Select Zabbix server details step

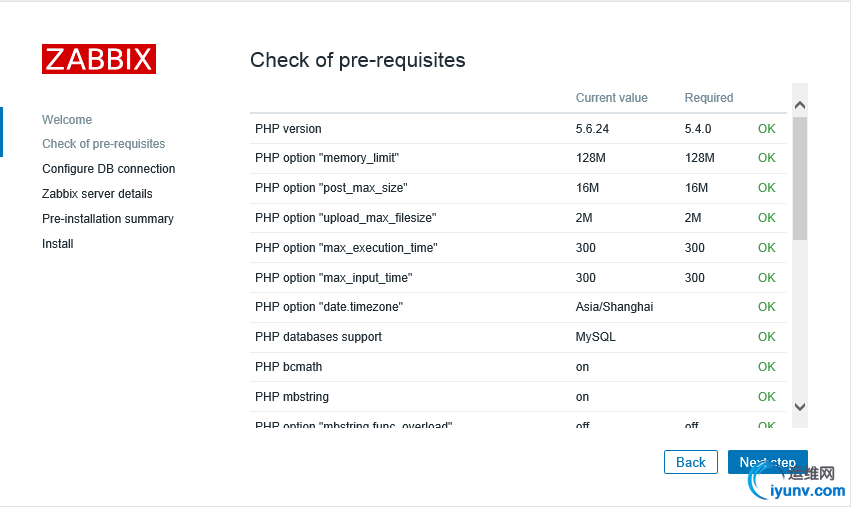[97, 194]
